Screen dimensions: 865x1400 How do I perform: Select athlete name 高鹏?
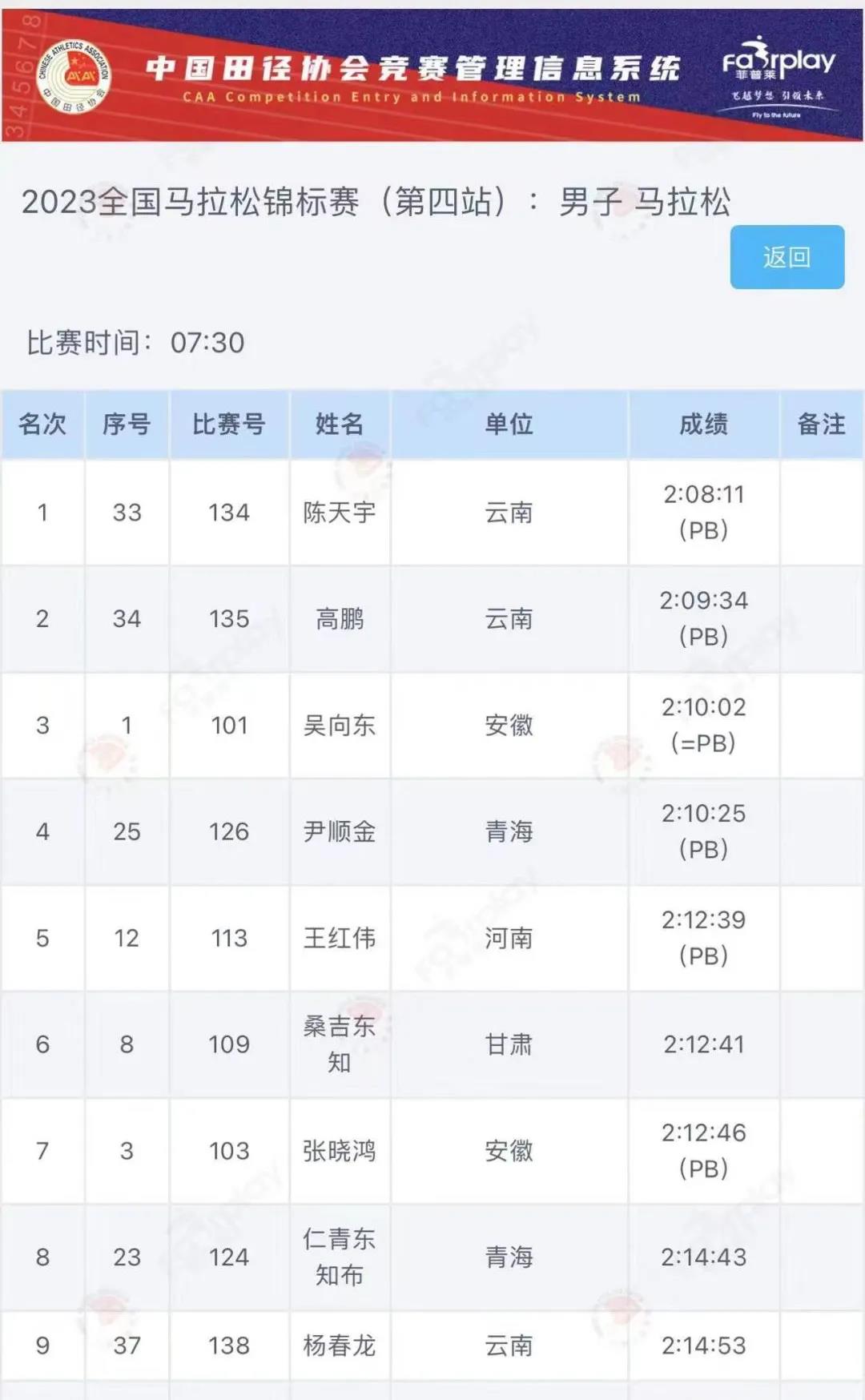pos(340,618)
